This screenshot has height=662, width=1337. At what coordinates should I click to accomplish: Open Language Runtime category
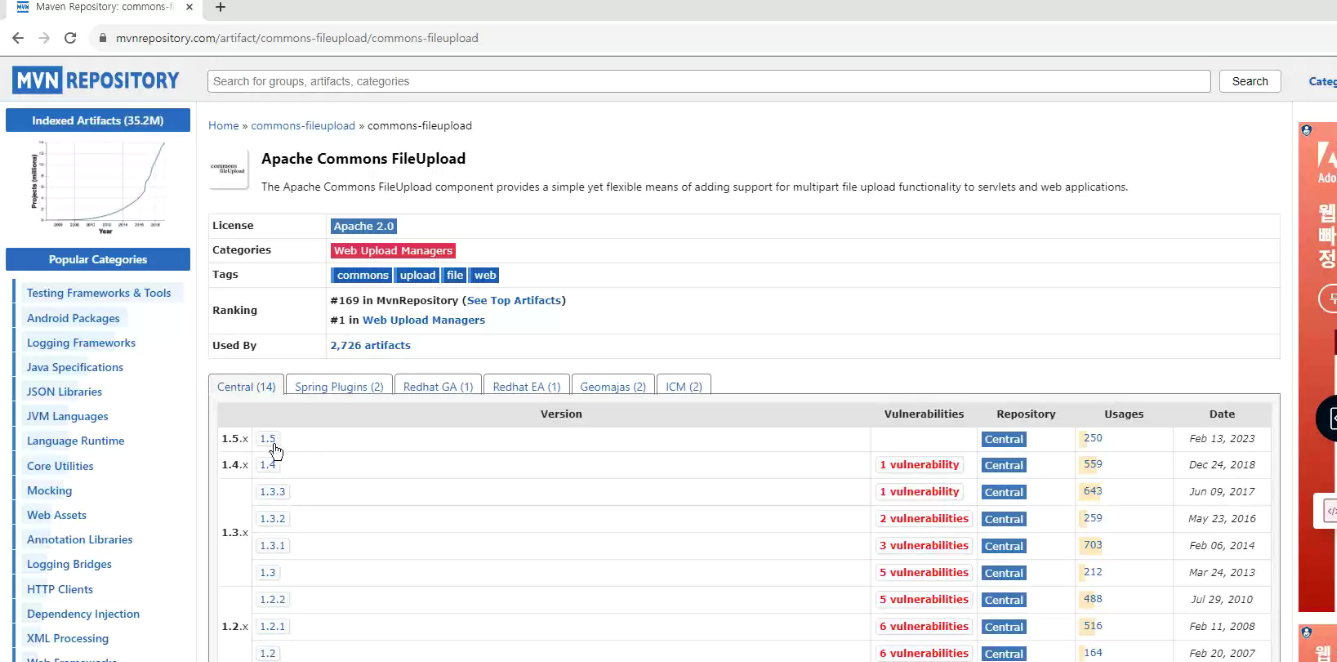click(75, 441)
